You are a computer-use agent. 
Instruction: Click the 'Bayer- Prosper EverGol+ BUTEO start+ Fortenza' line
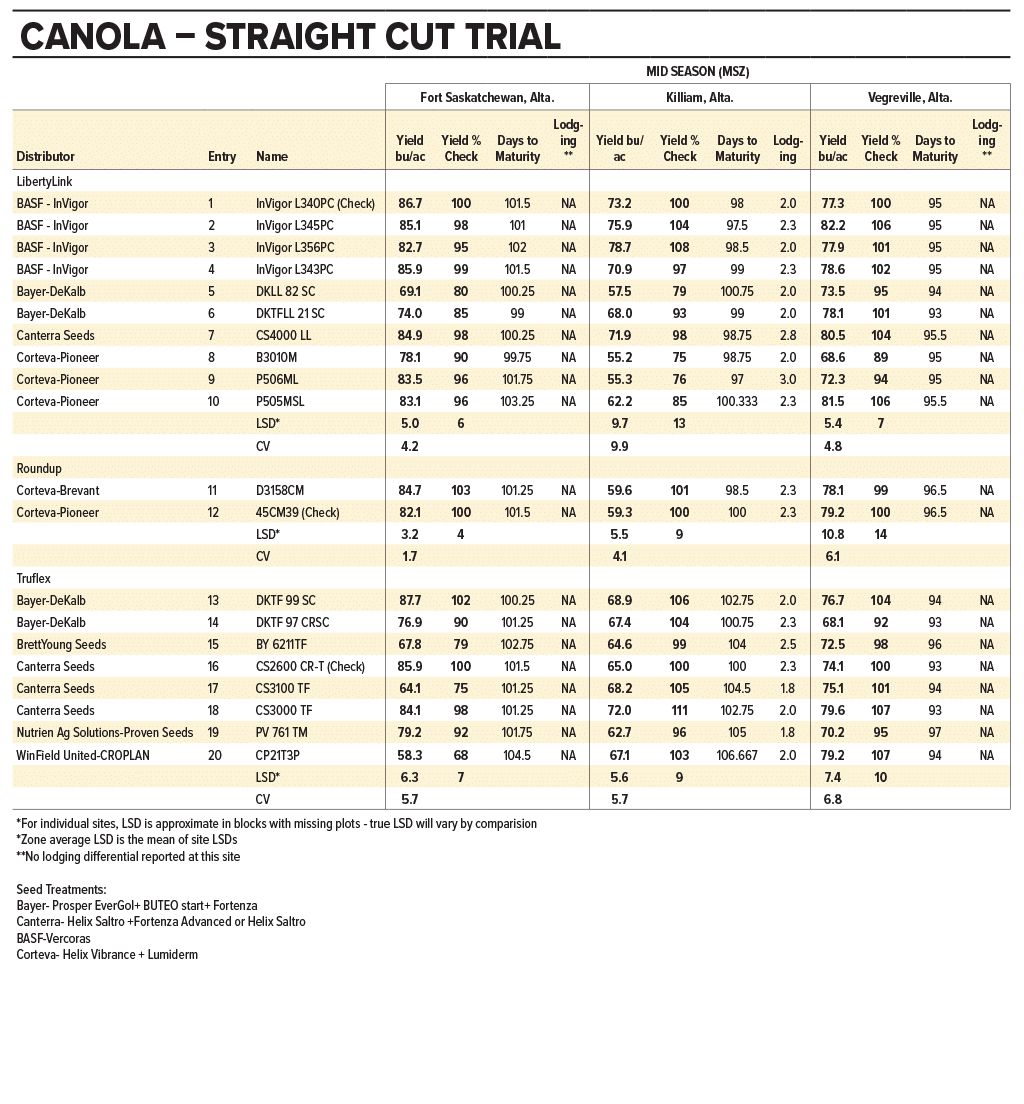click(x=137, y=905)
